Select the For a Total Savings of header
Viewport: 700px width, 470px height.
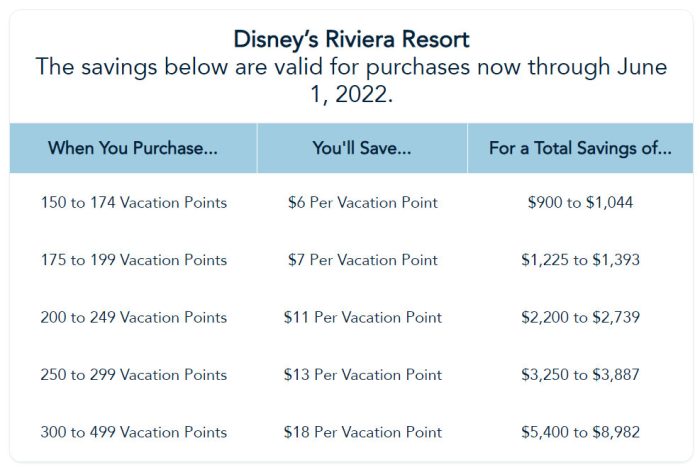click(x=580, y=149)
